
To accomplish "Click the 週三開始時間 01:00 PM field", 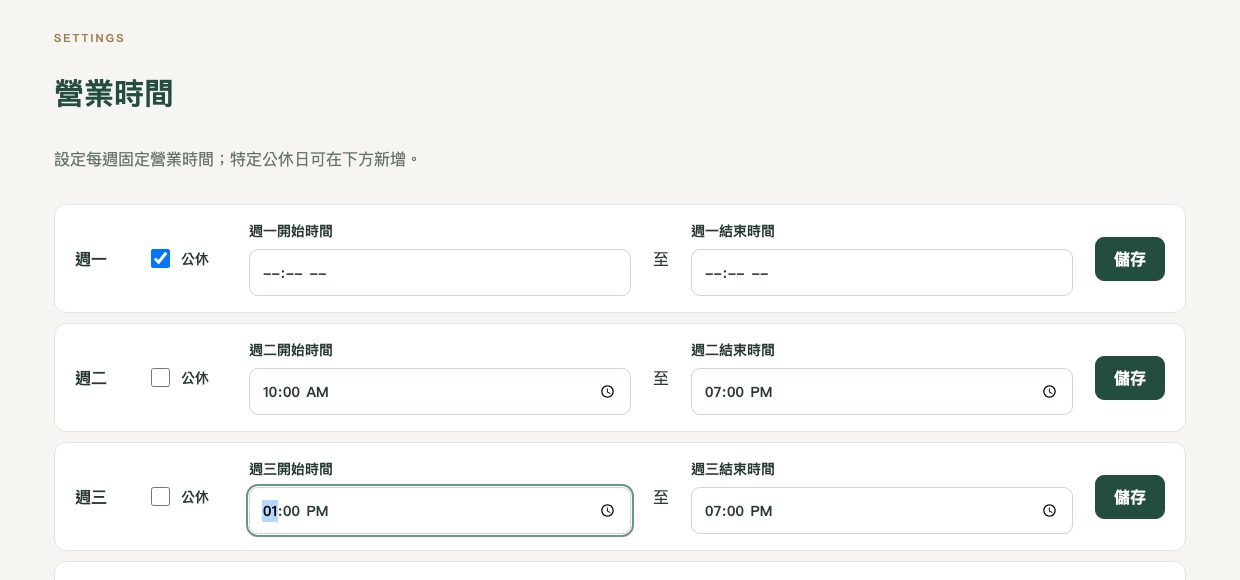I will click(x=440, y=511).
